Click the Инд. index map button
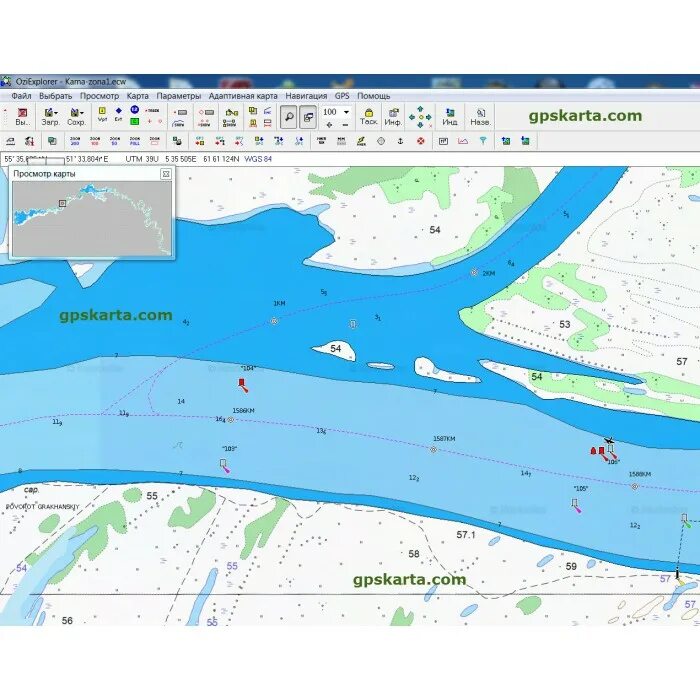This screenshot has width=700, height=700. (x=450, y=117)
